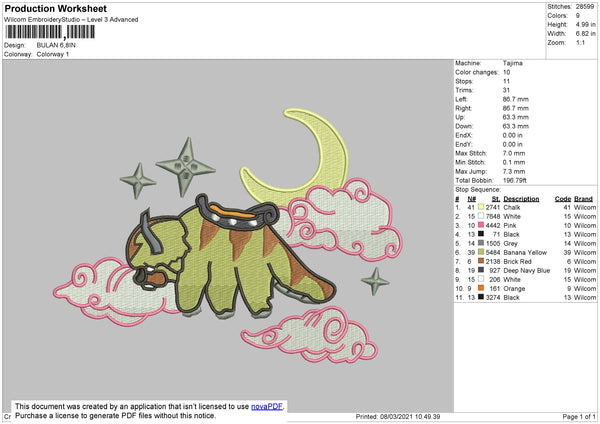The width and height of the screenshot is (600, 424).
Task: Click the 'Code' column header
Action: pyautogui.click(x=562, y=199)
